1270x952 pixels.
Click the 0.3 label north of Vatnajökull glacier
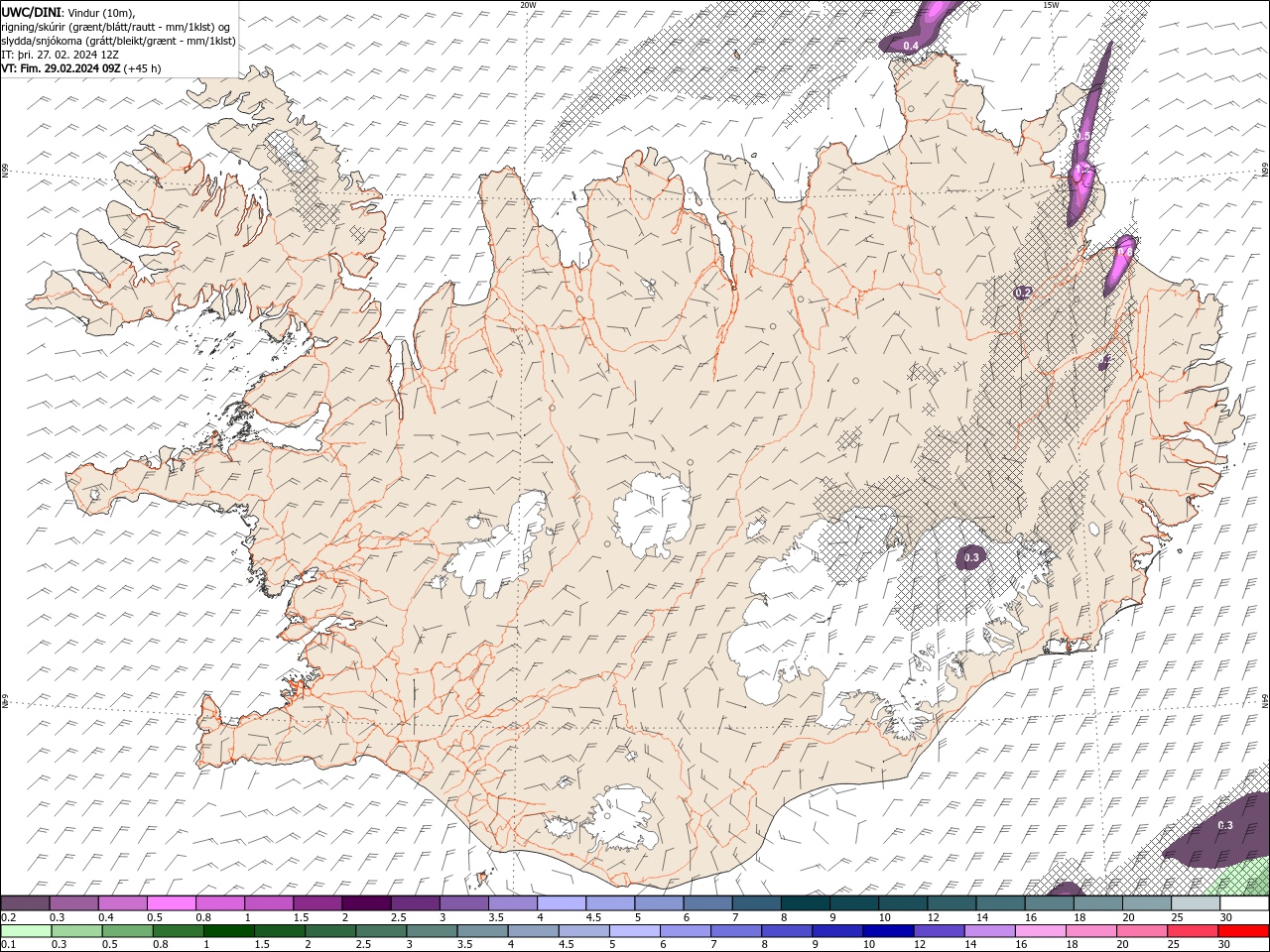(971, 558)
